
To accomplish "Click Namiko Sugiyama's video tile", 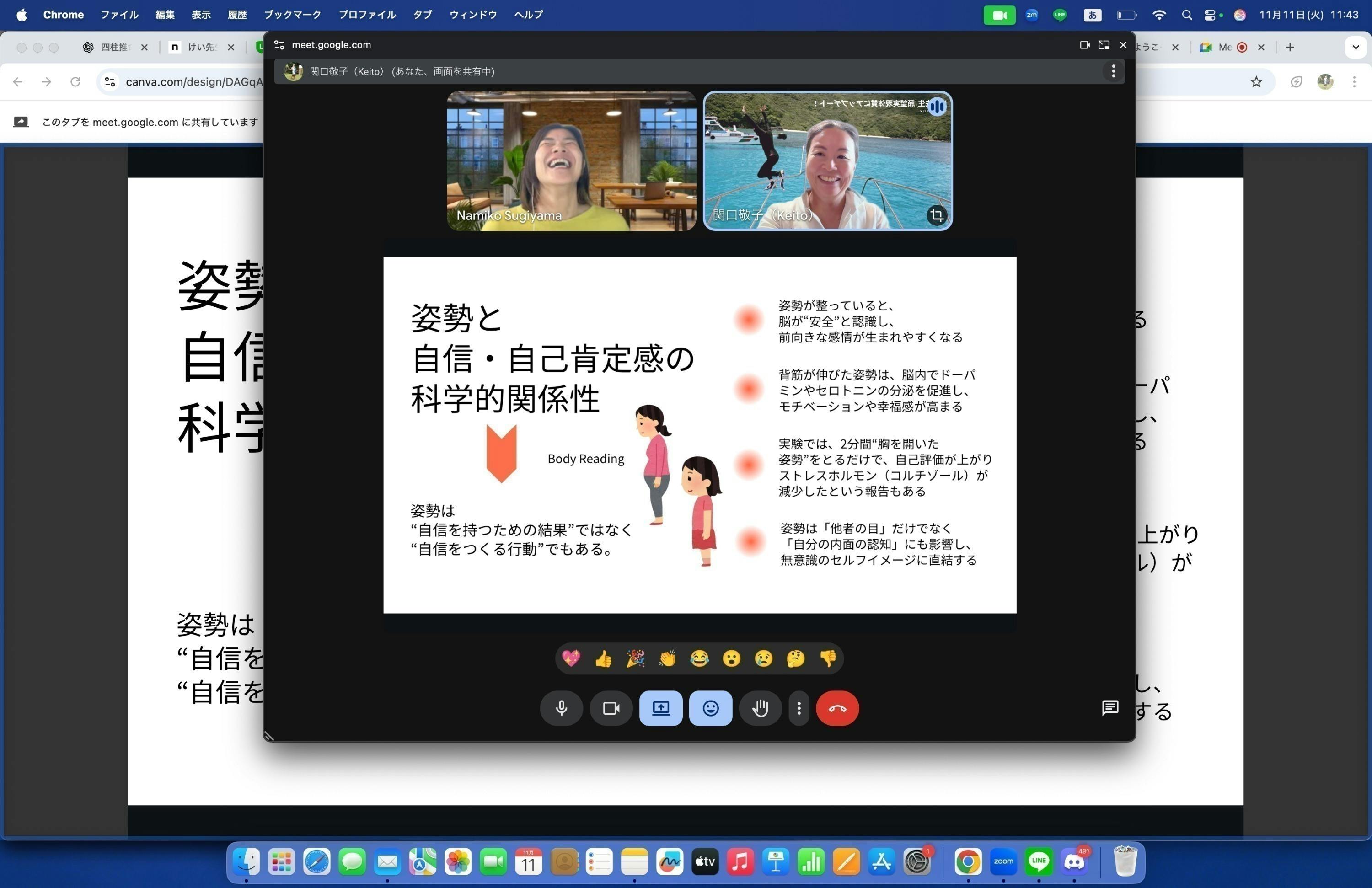I will pos(571,161).
